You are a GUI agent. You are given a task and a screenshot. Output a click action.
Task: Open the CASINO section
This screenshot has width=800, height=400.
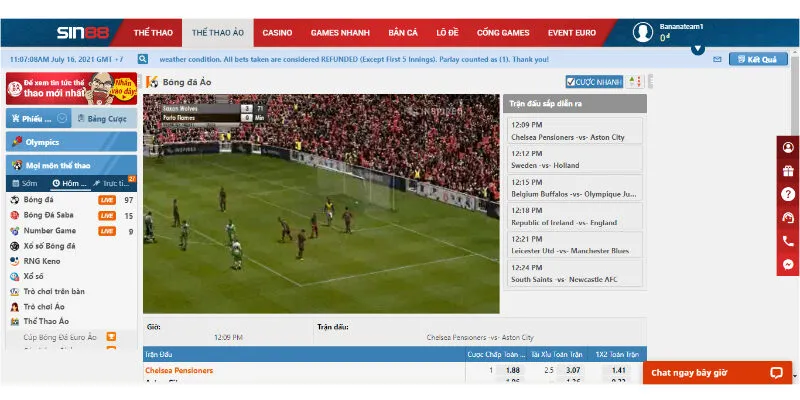tap(277, 33)
